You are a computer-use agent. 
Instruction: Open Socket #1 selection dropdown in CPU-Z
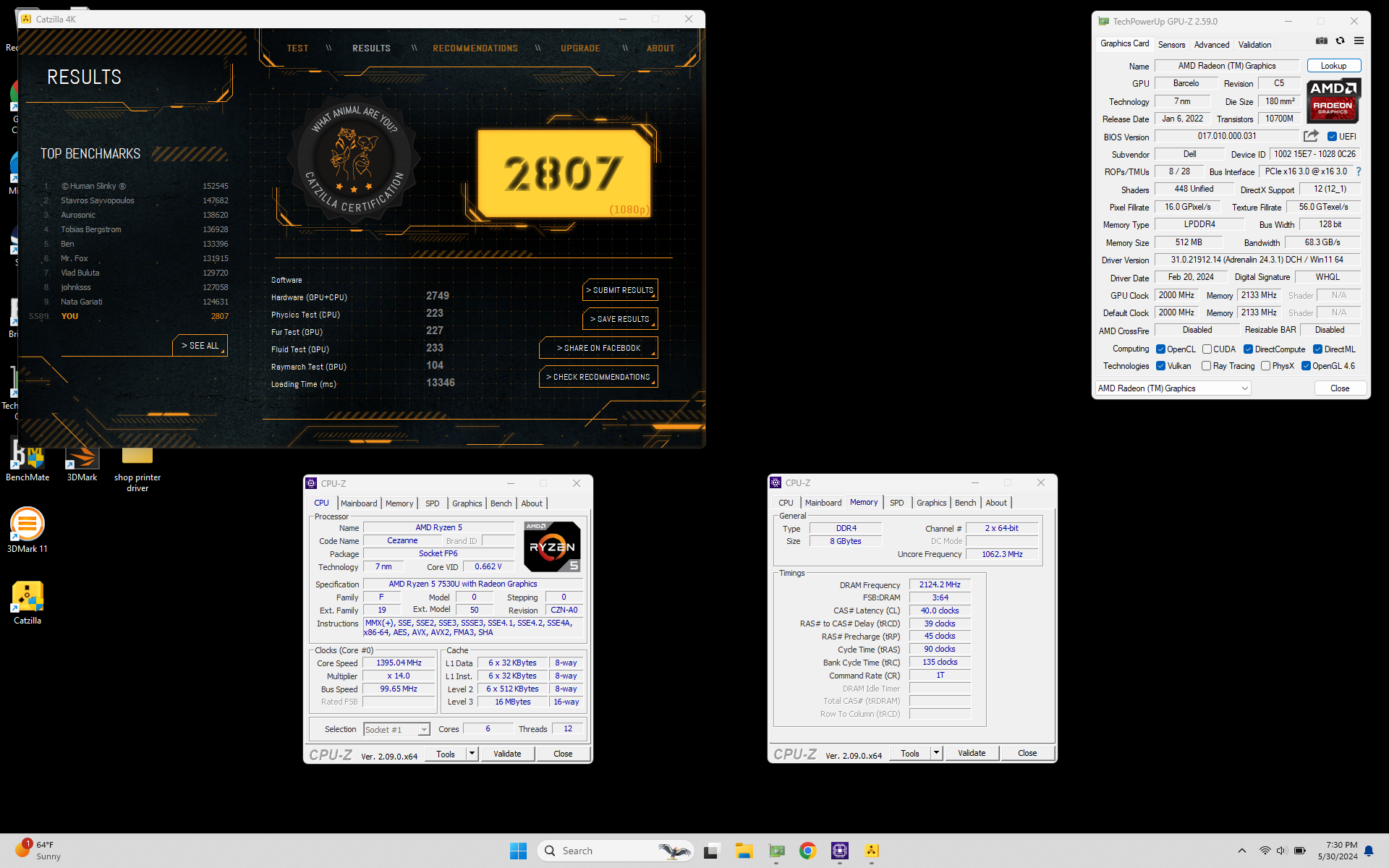click(396, 730)
